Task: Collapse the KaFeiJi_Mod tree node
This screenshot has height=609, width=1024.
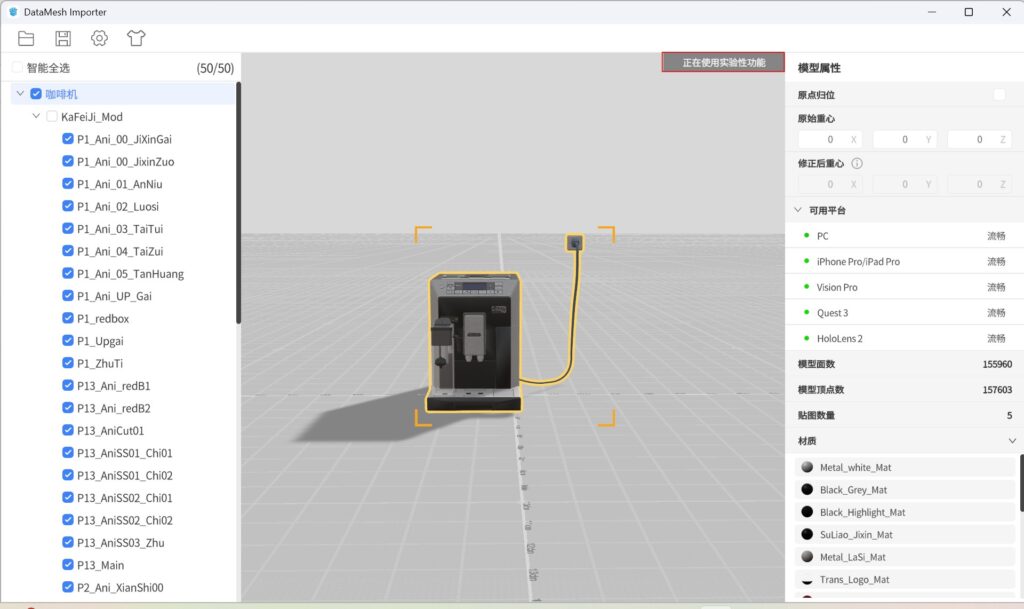Action: (37, 117)
